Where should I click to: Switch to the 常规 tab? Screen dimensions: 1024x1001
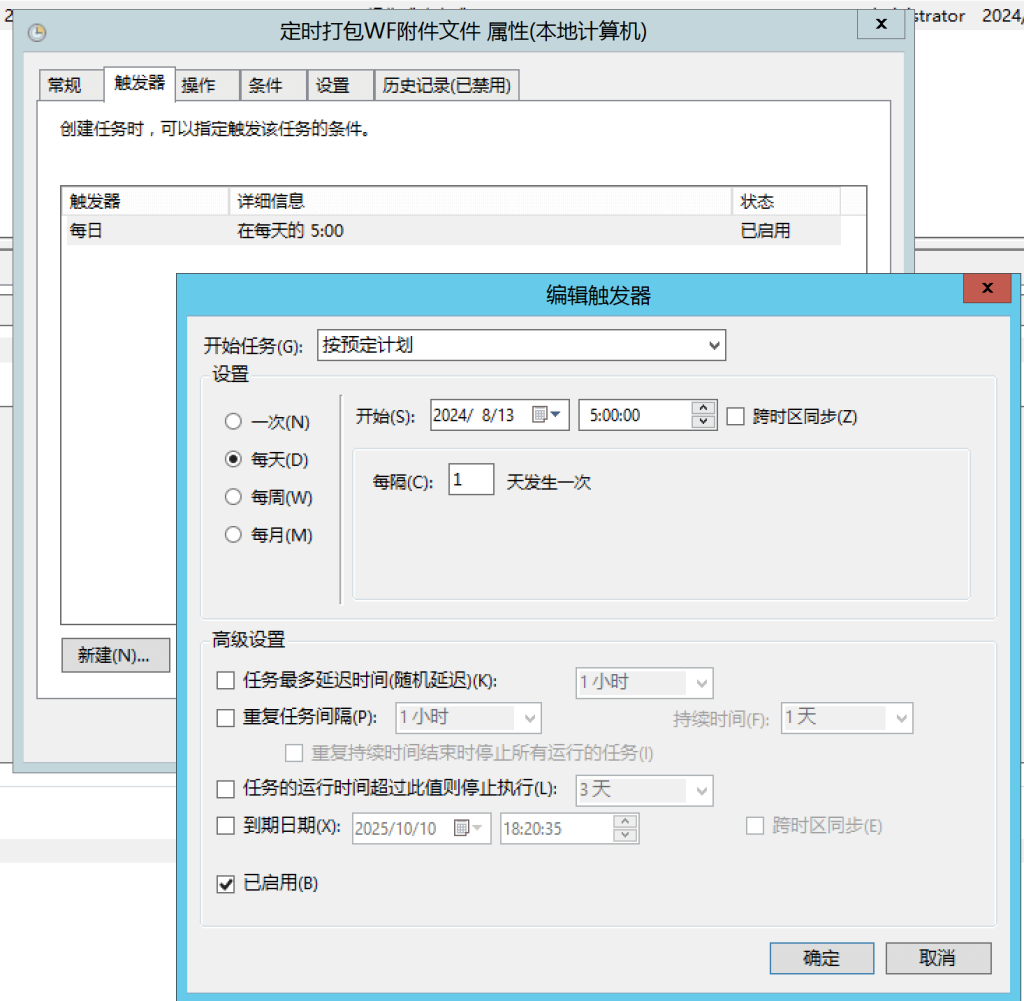click(x=71, y=85)
